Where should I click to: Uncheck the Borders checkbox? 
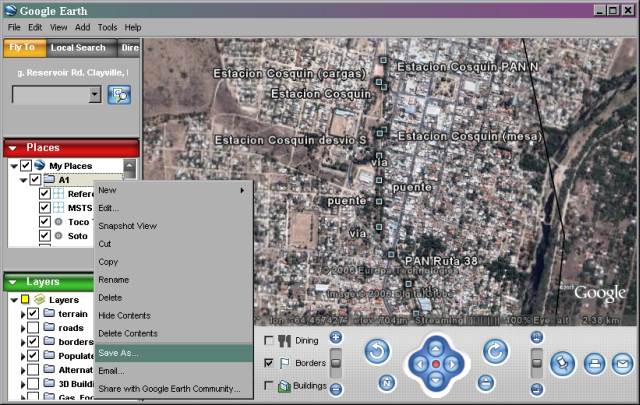click(269, 363)
